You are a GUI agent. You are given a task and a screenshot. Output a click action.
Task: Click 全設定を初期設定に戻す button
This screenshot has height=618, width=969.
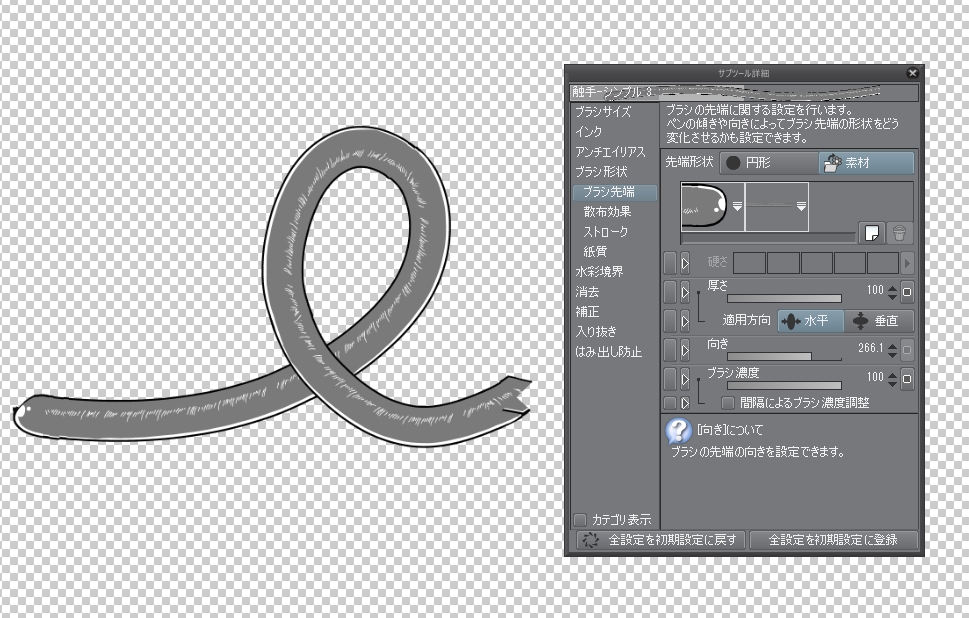[661, 540]
